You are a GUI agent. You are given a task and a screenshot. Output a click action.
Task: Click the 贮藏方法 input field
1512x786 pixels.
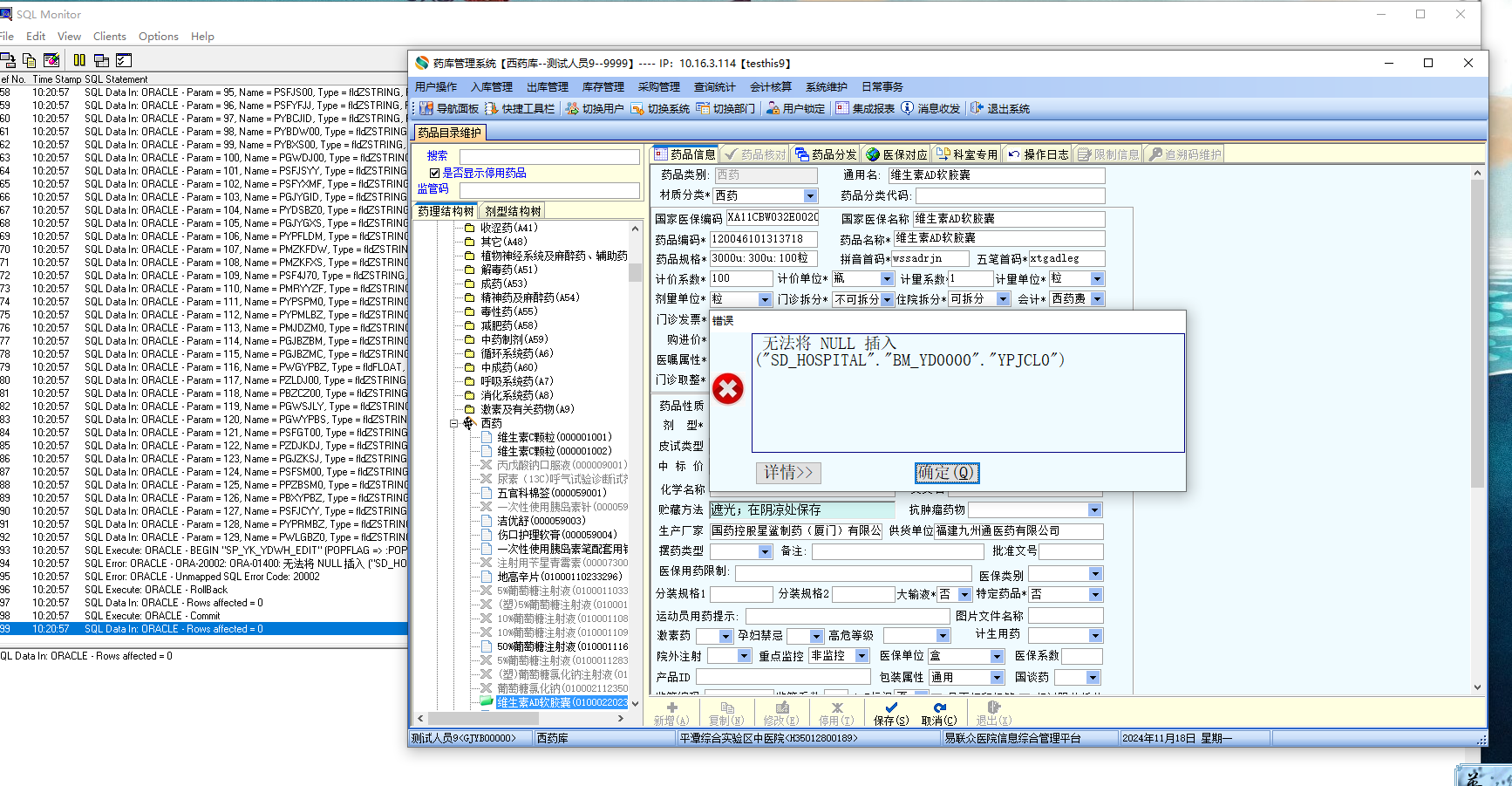pos(802,509)
